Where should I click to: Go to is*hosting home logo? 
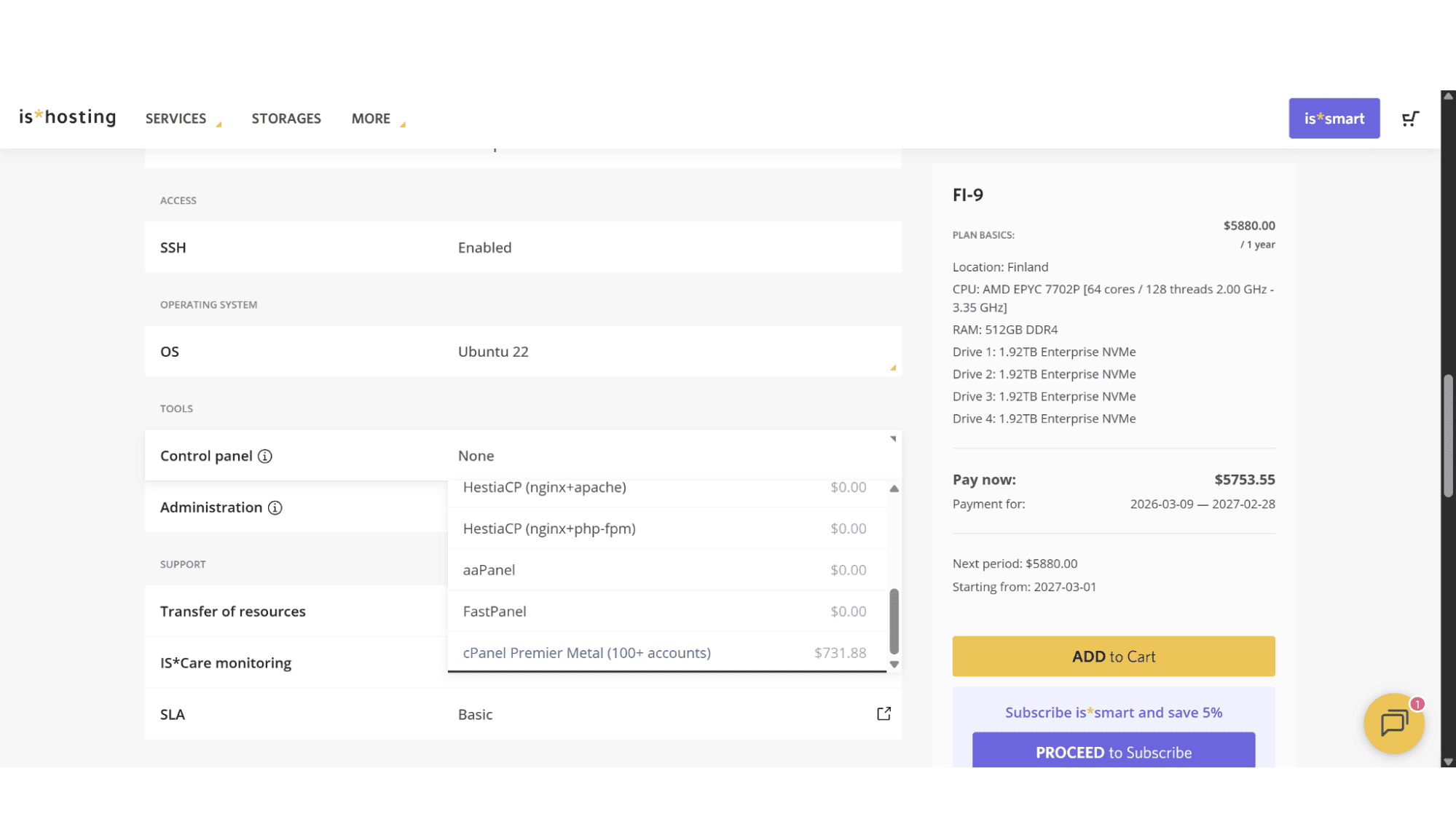tap(68, 117)
